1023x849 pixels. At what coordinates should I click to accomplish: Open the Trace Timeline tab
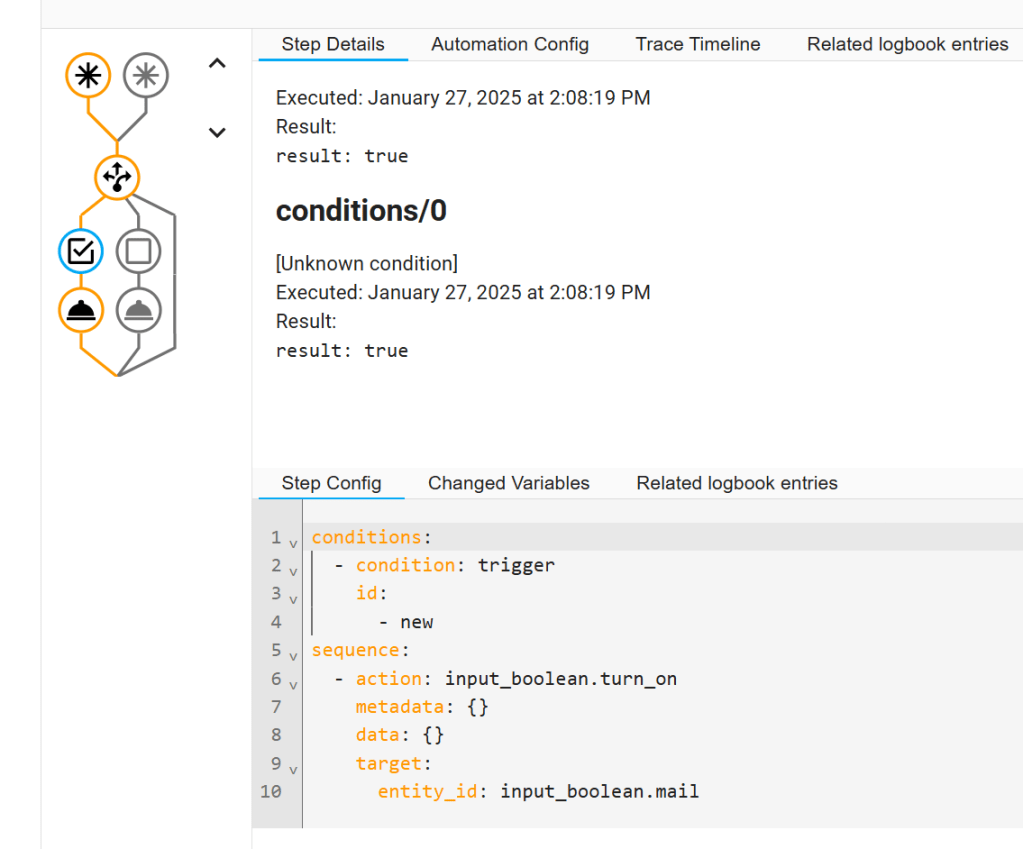coord(698,44)
